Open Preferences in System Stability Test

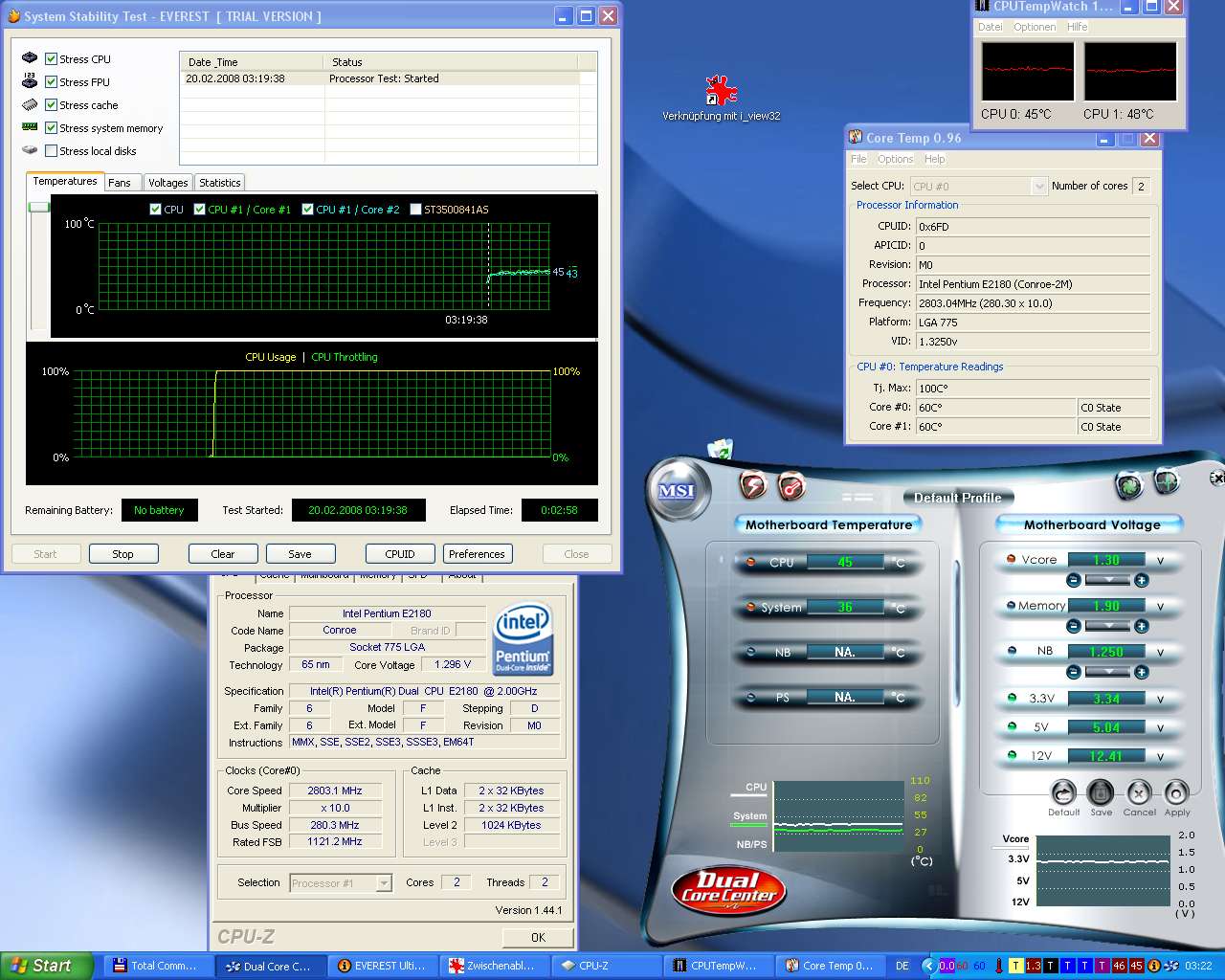point(477,554)
